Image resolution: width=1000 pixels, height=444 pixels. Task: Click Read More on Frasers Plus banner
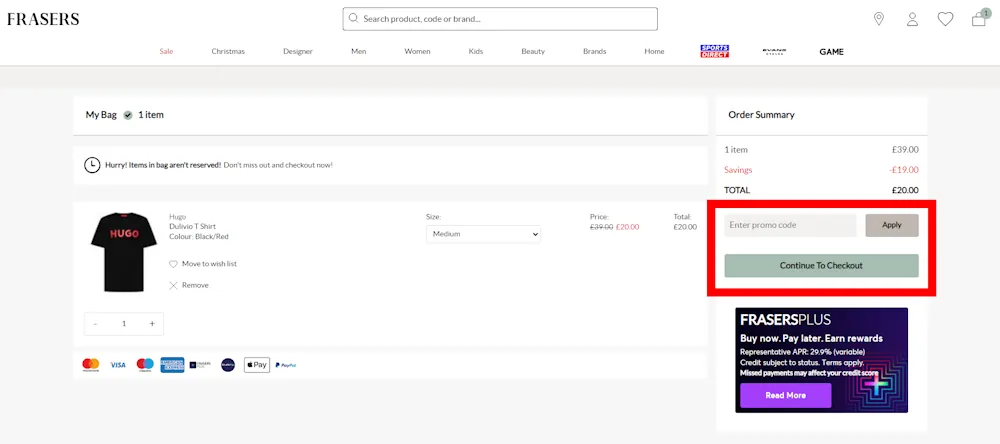[x=785, y=395]
